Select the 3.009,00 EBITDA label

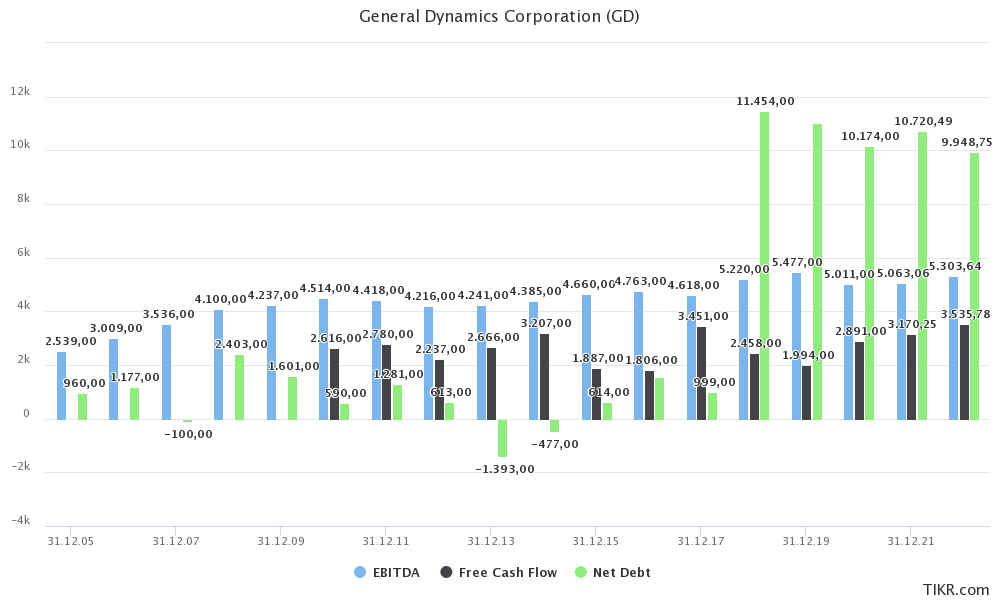(x=116, y=329)
